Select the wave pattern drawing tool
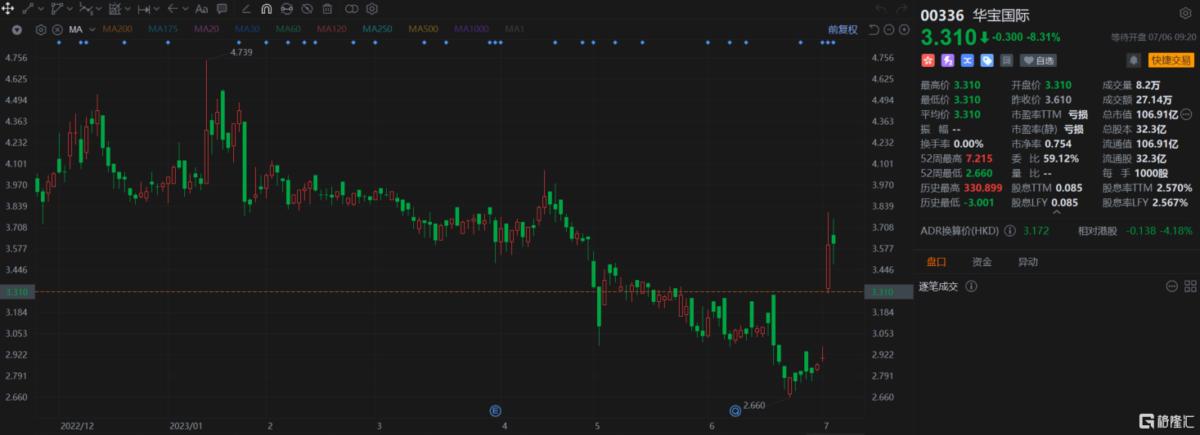1200x435 pixels. coord(86,9)
